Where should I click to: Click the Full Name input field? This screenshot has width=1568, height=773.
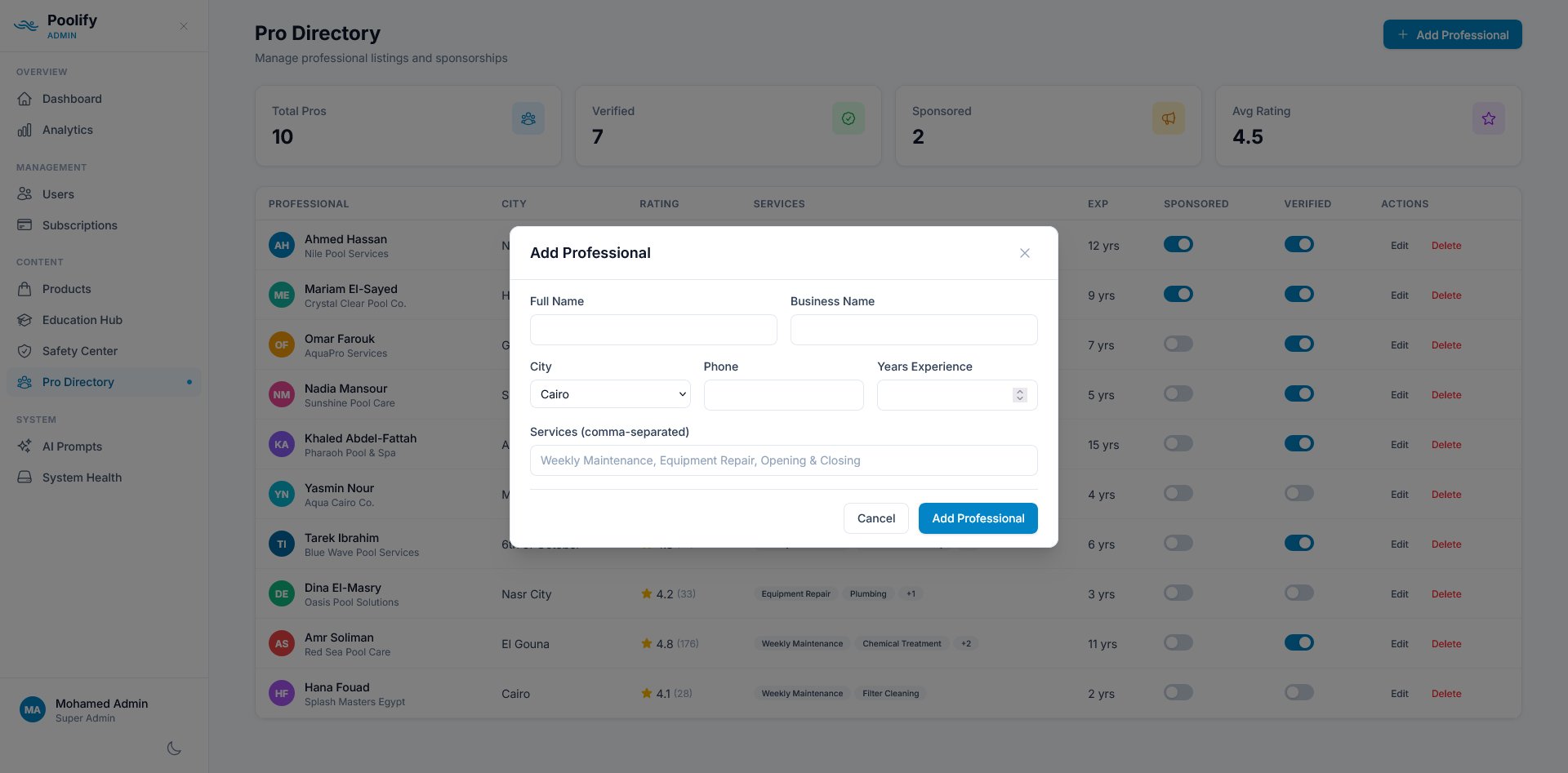[x=653, y=329]
